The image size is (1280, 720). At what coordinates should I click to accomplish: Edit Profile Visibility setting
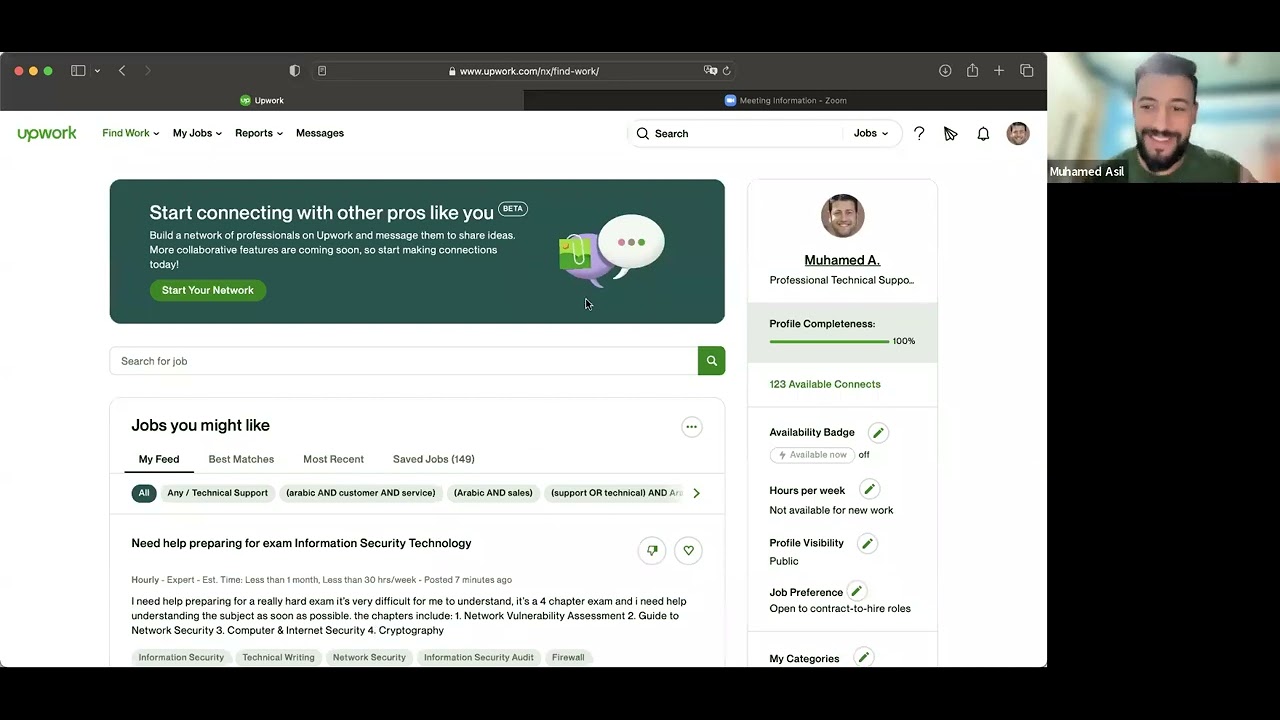click(x=867, y=543)
